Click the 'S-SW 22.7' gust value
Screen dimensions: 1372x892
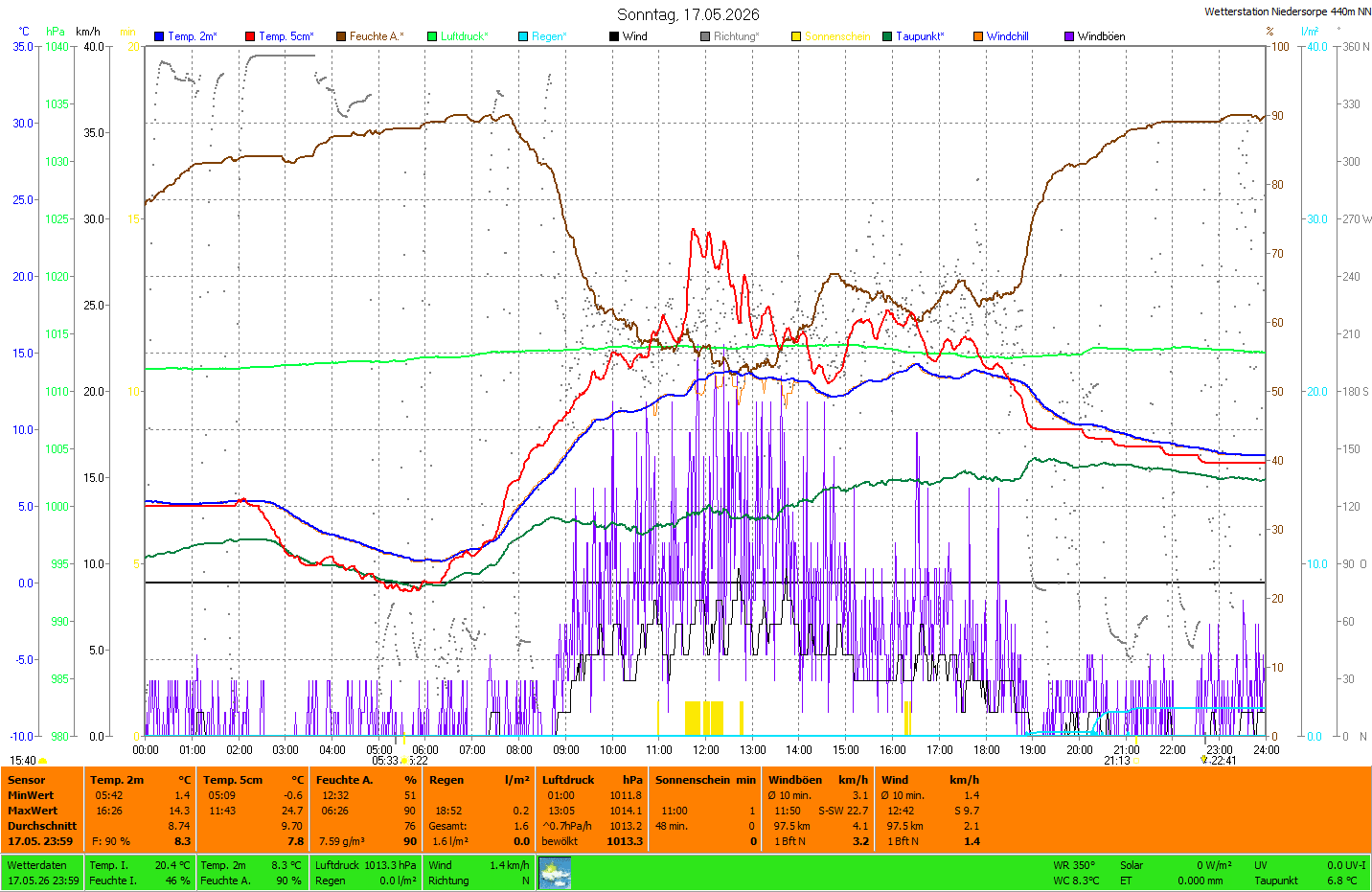click(x=843, y=811)
